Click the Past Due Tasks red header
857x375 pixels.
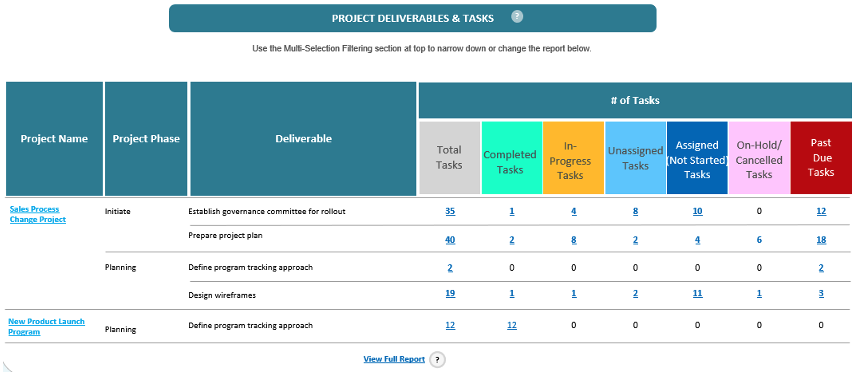coord(821,157)
